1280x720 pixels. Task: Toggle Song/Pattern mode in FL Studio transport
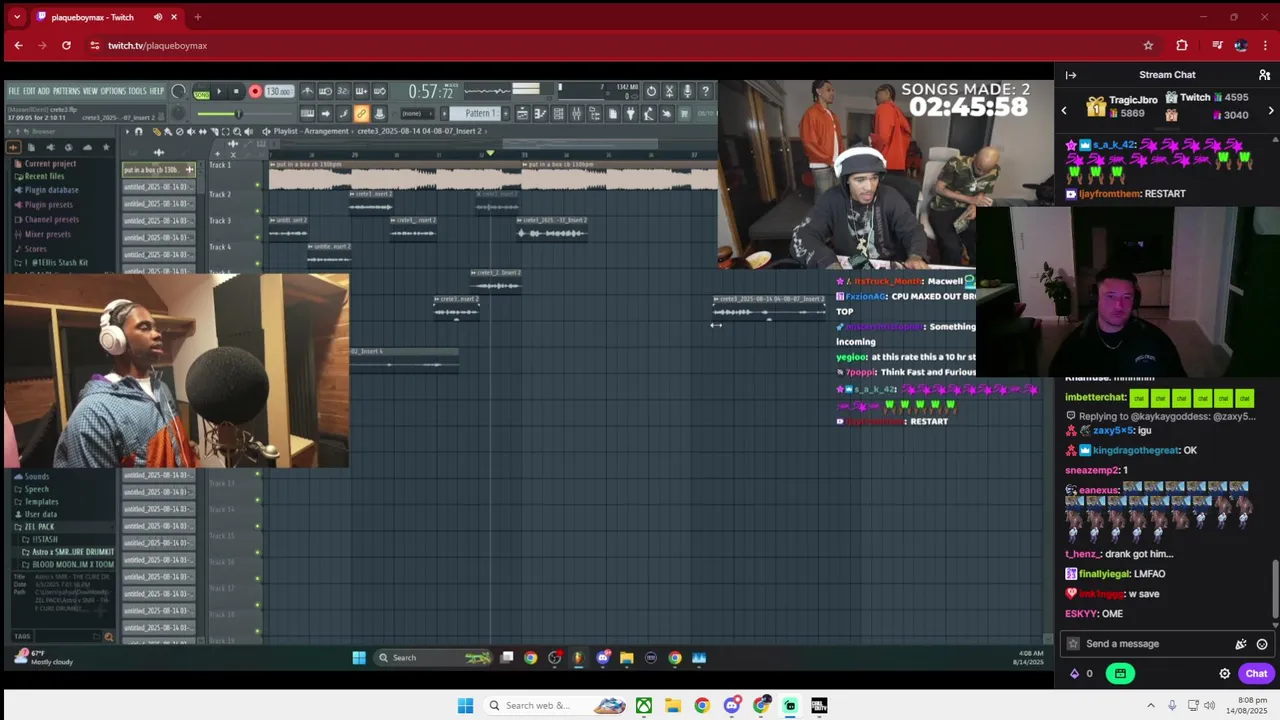pos(202,93)
